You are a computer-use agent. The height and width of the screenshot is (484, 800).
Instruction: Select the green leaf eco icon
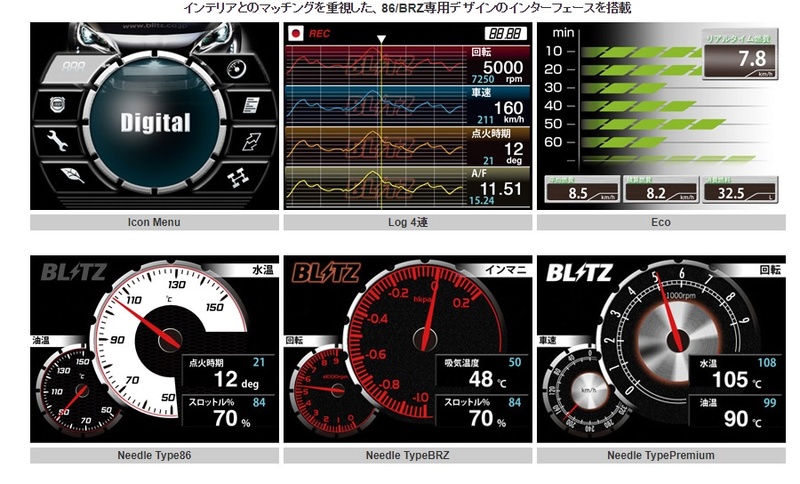click(x=72, y=175)
